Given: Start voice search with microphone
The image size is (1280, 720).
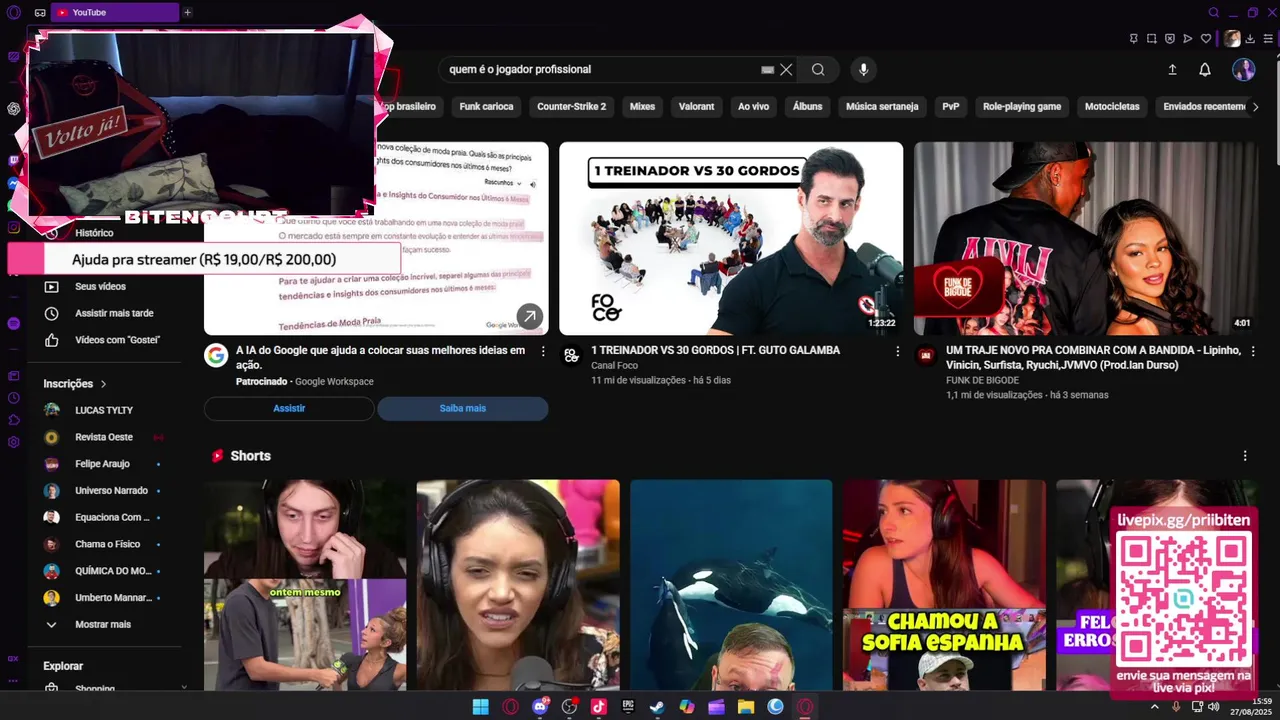Looking at the screenshot, I should (864, 69).
